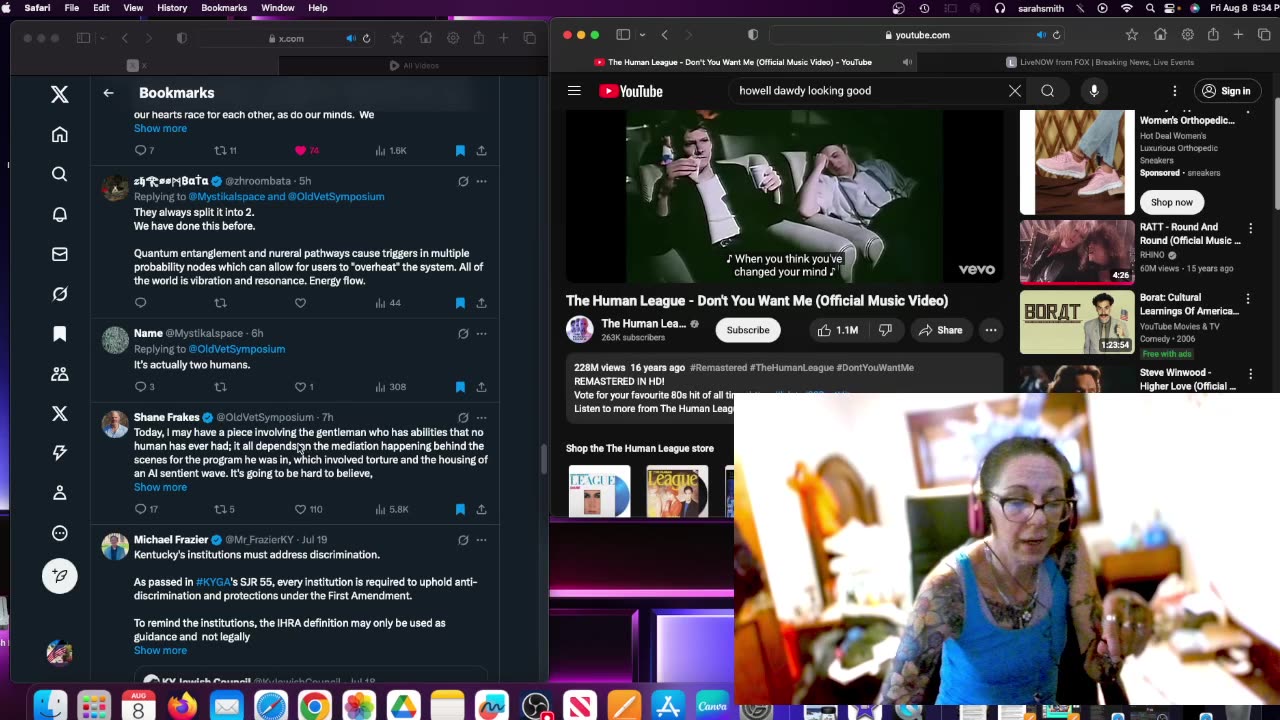This screenshot has width=1280, height=720.
Task: Open X Explore search icon in sidebar
Action: click(x=60, y=174)
